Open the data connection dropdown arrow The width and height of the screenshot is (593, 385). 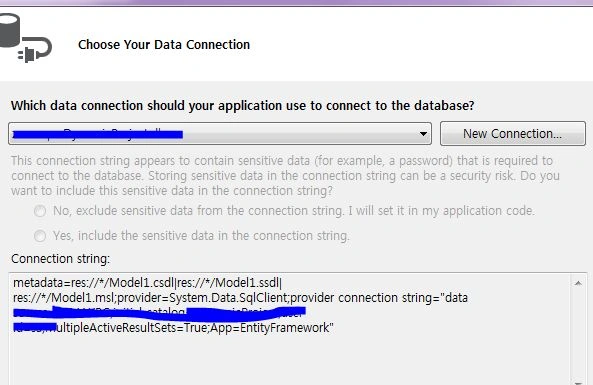click(423, 134)
